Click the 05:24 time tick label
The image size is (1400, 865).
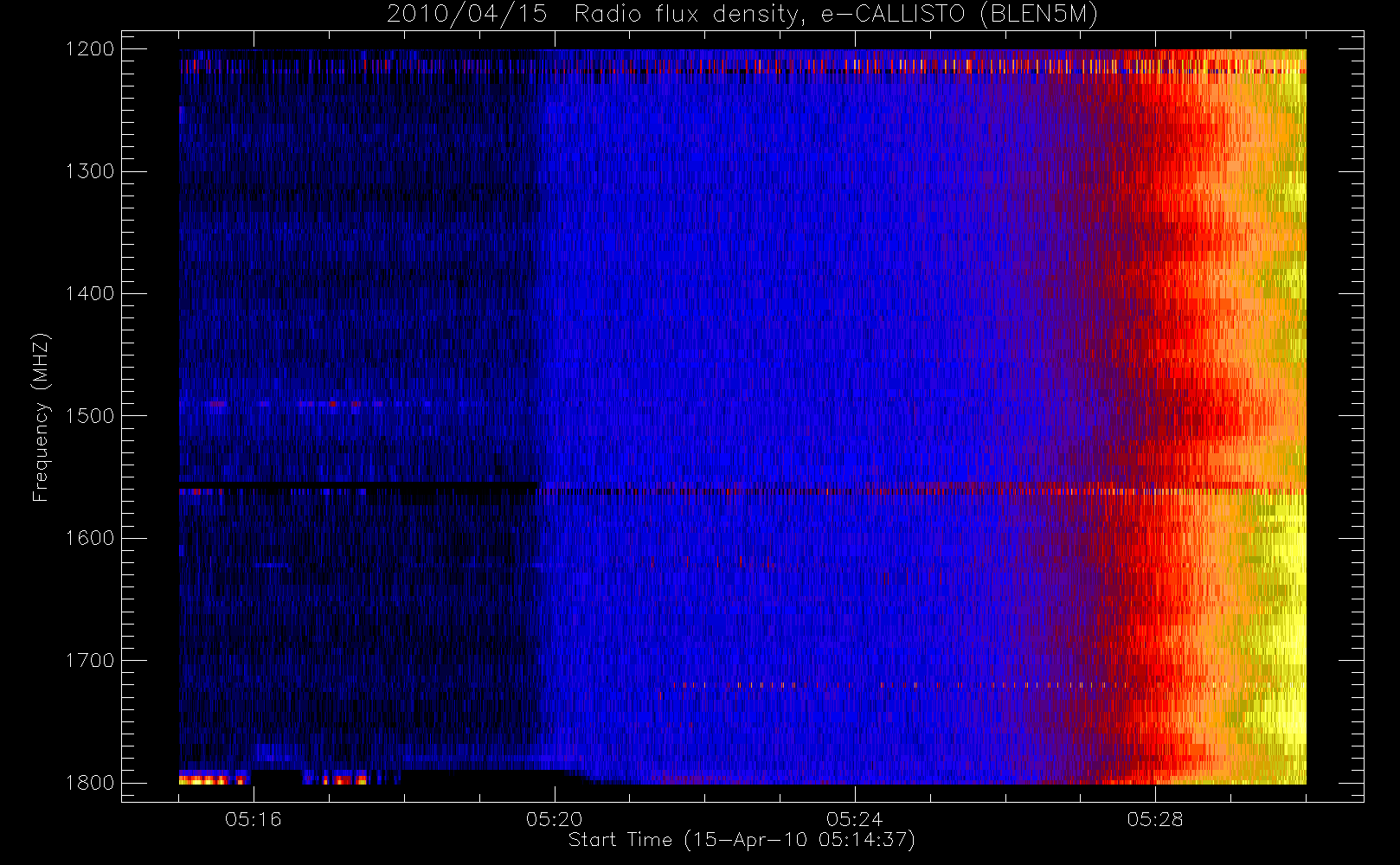(855, 819)
